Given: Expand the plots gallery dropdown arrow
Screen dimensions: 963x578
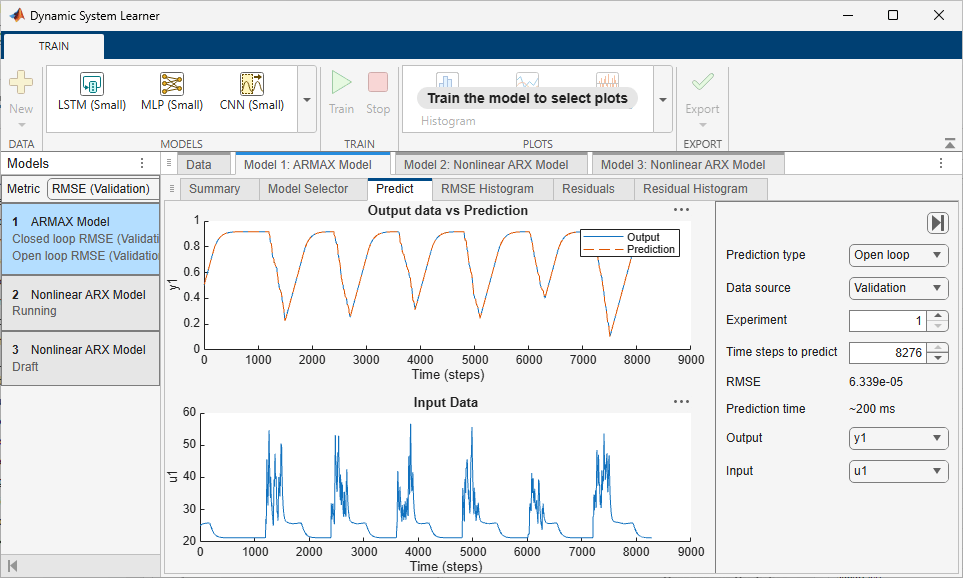Looking at the screenshot, I should (663, 100).
